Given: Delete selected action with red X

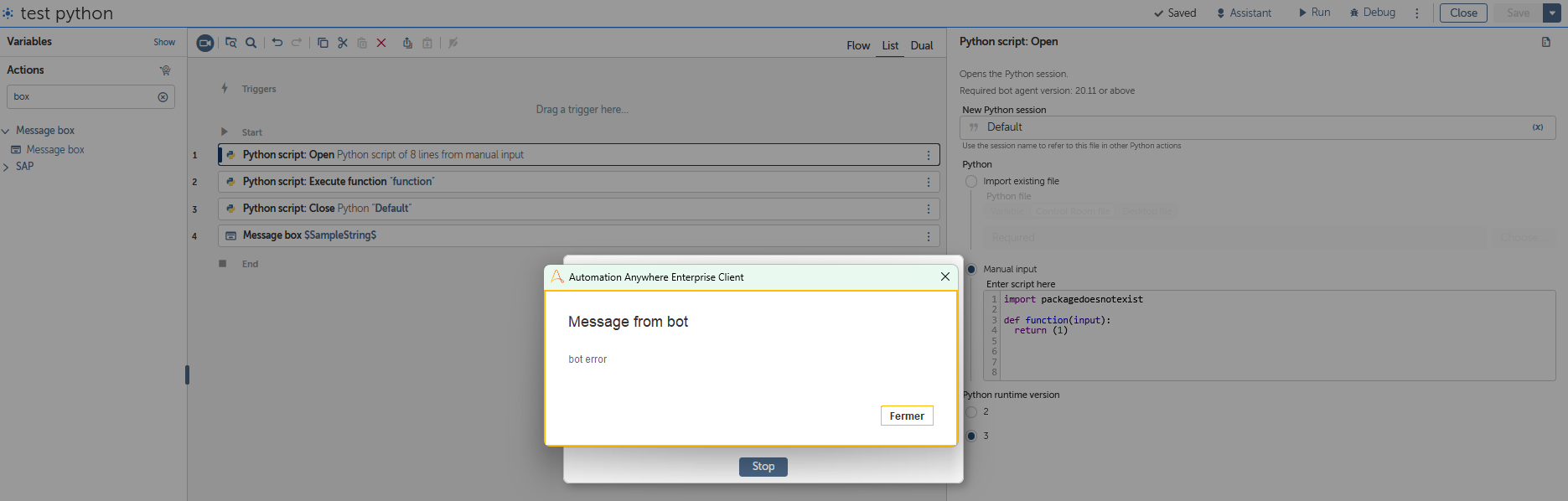Looking at the screenshot, I should (x=381, y=43).
